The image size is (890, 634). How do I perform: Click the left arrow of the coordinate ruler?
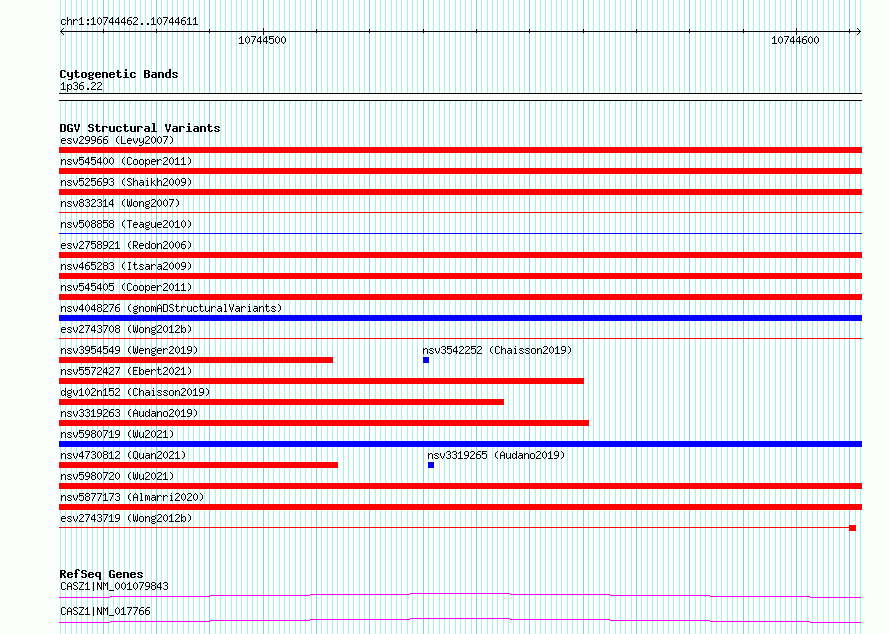[62, 32]
